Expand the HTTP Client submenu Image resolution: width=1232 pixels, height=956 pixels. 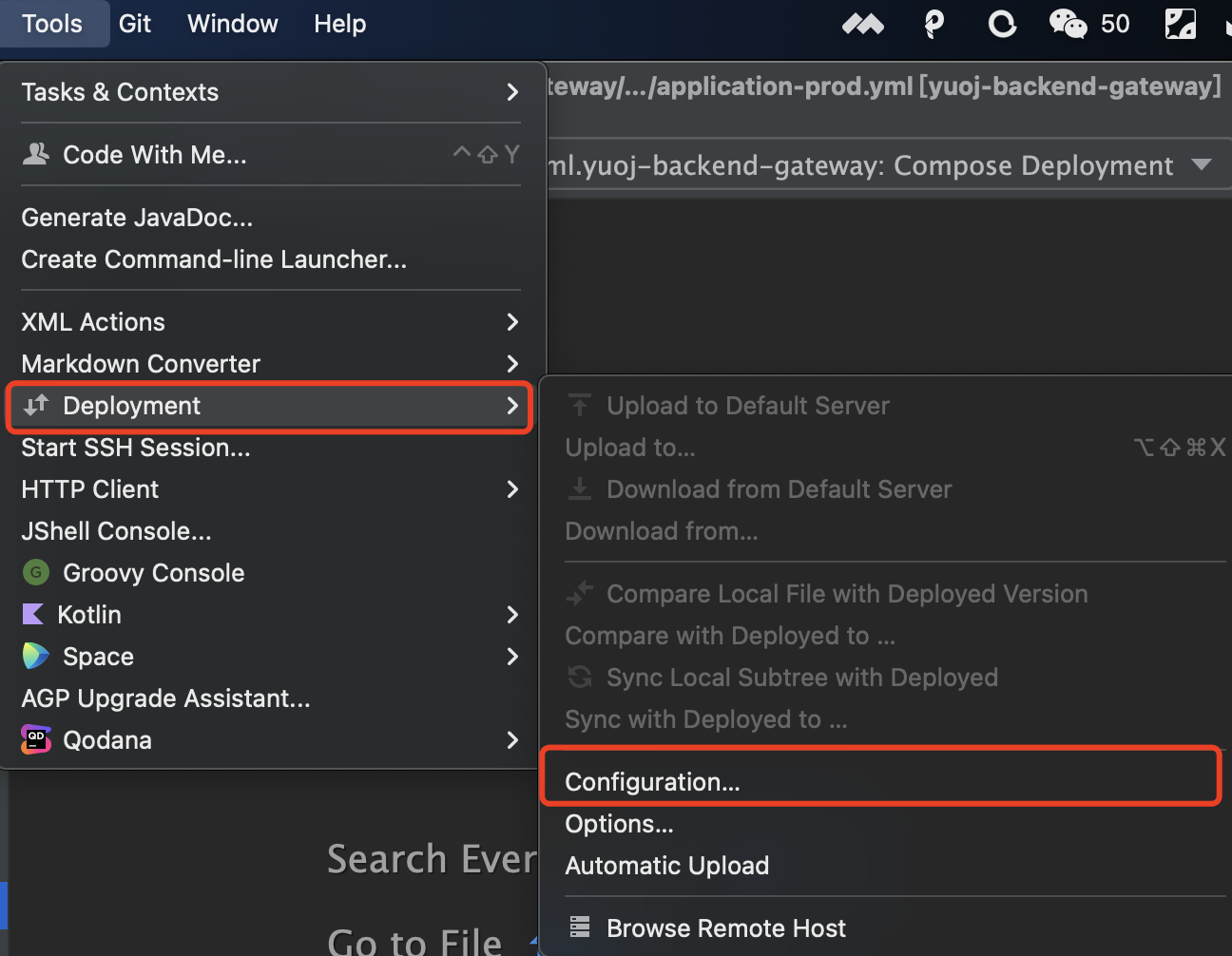point(271,489)
